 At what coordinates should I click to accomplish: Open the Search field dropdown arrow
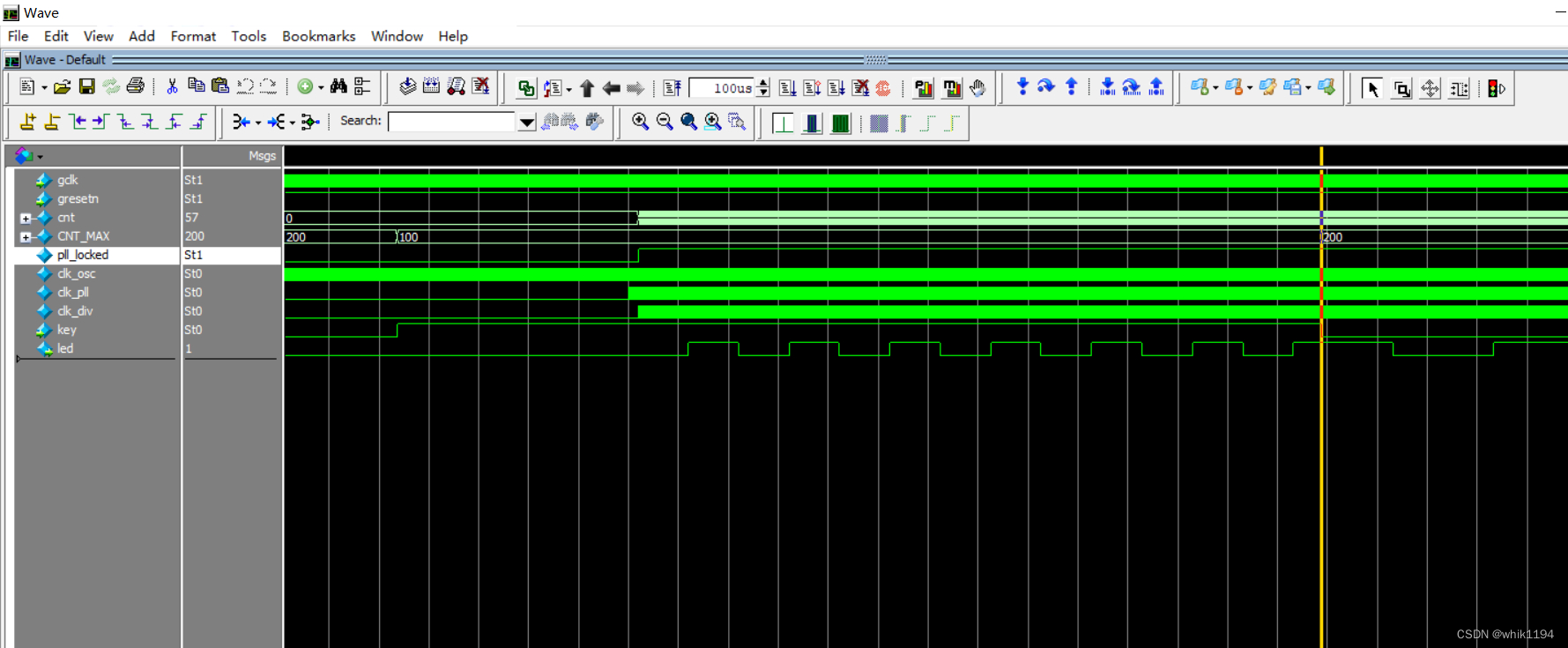click(x=526, y=122)
